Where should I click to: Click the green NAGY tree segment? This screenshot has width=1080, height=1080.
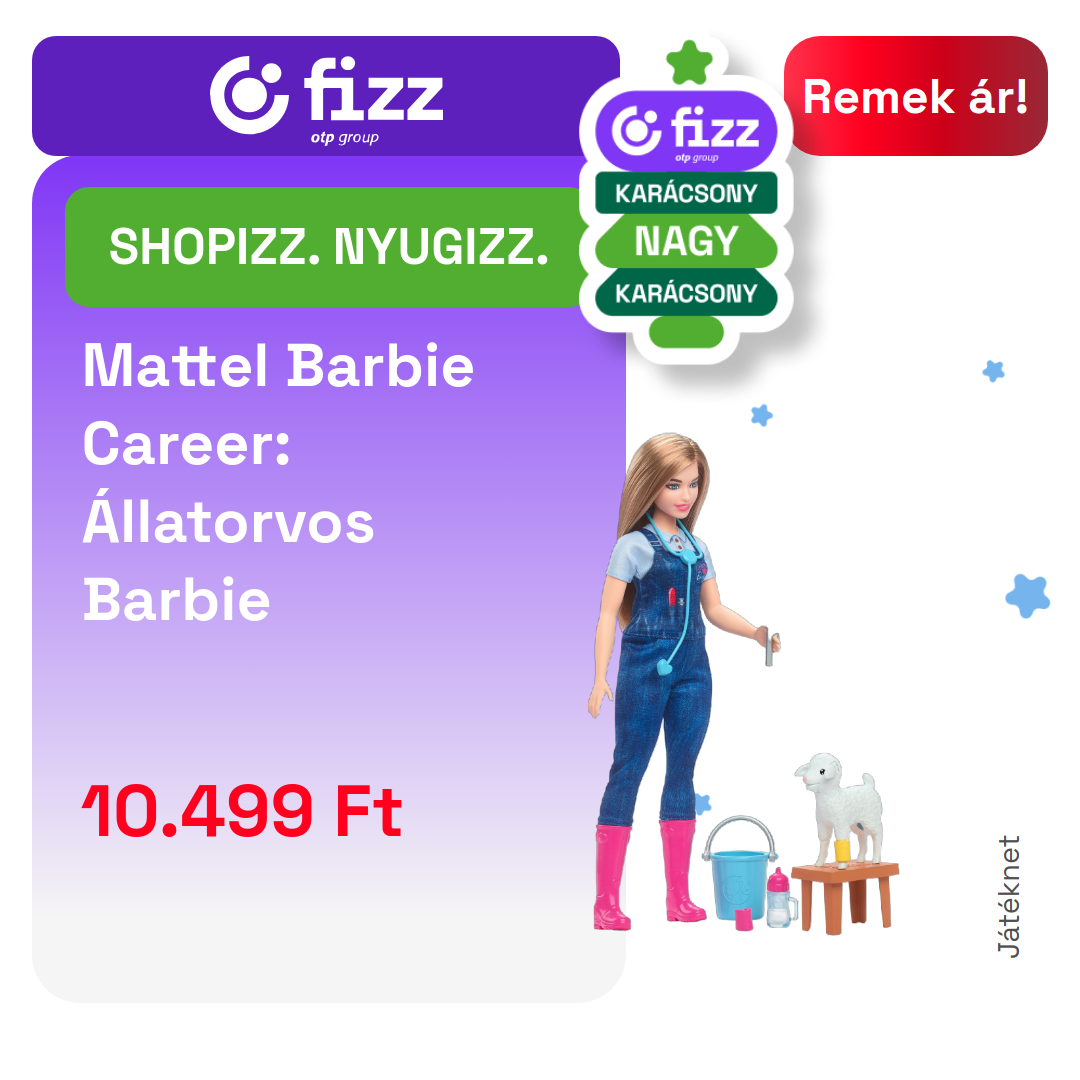686,241
